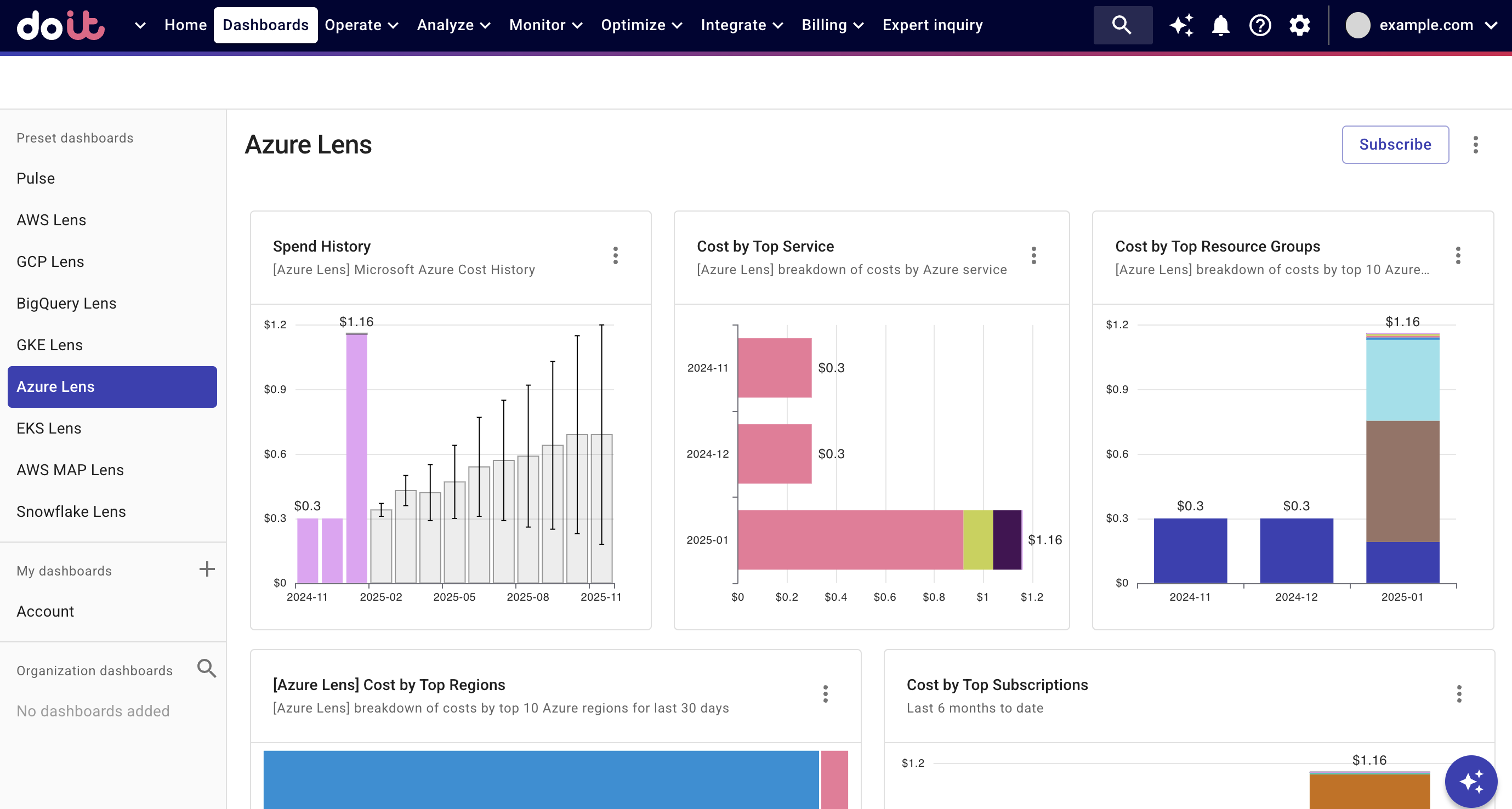This screenshot has width=1512, height=809.
Task: Click the user avatar circle
Action: point(1357,25)
